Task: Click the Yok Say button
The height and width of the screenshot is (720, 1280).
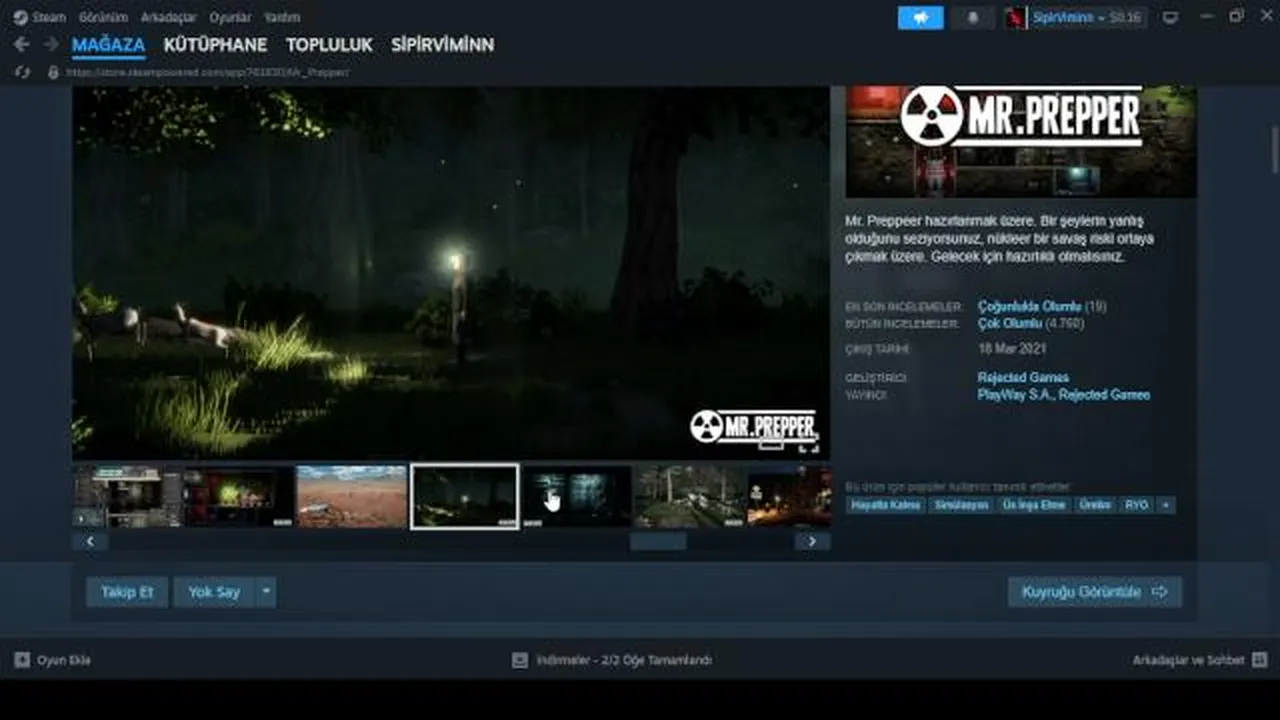Action: pos(214,592)
